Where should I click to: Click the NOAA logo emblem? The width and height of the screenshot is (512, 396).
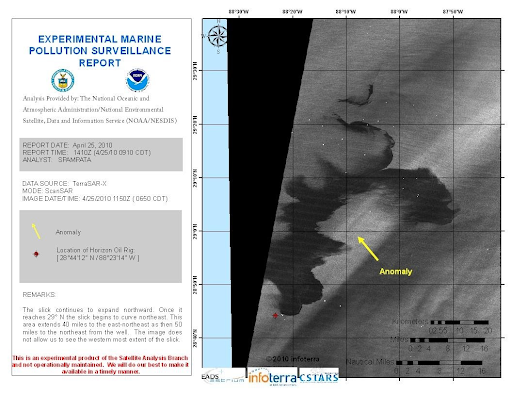pyautogui.click(x=138, y=80)
